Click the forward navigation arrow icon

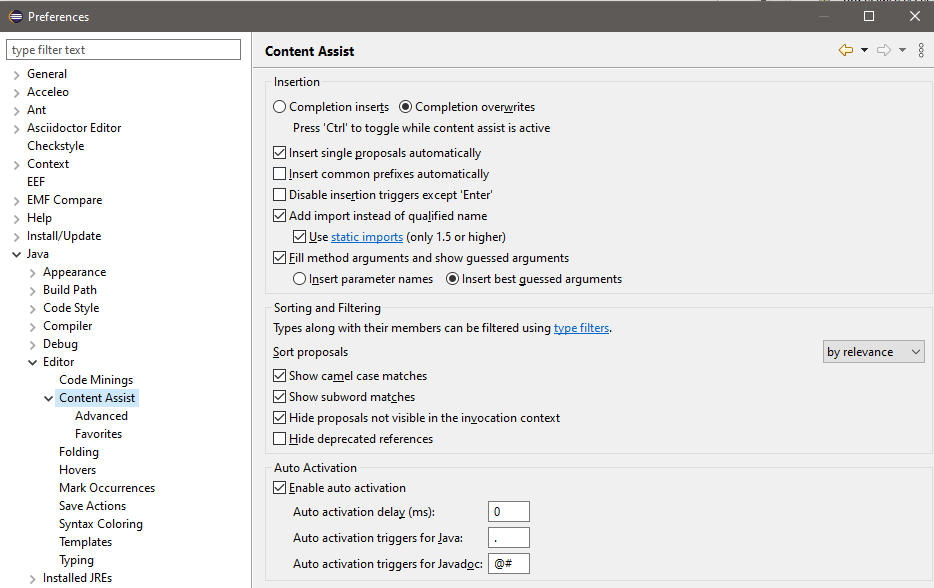pyautogui.click(x=883, y=51)
